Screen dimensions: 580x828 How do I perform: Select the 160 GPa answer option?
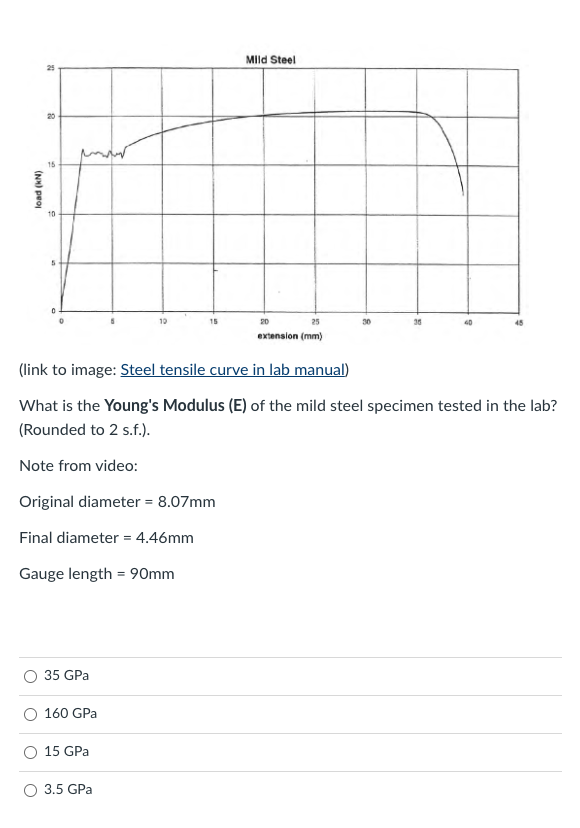[70, 714]
